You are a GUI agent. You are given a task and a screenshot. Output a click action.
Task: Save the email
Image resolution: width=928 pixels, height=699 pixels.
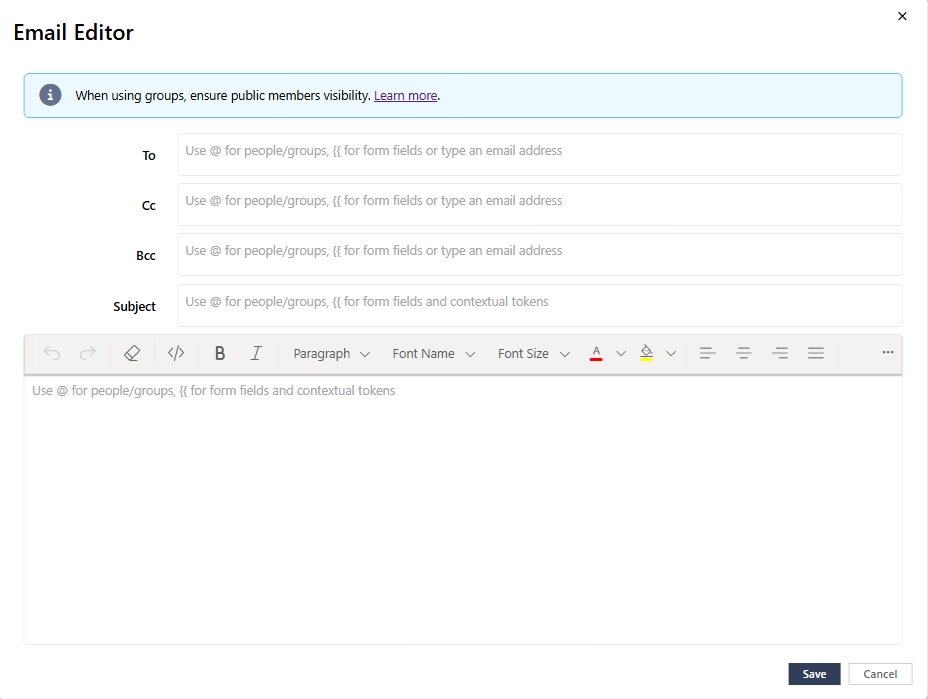point(814,674)
